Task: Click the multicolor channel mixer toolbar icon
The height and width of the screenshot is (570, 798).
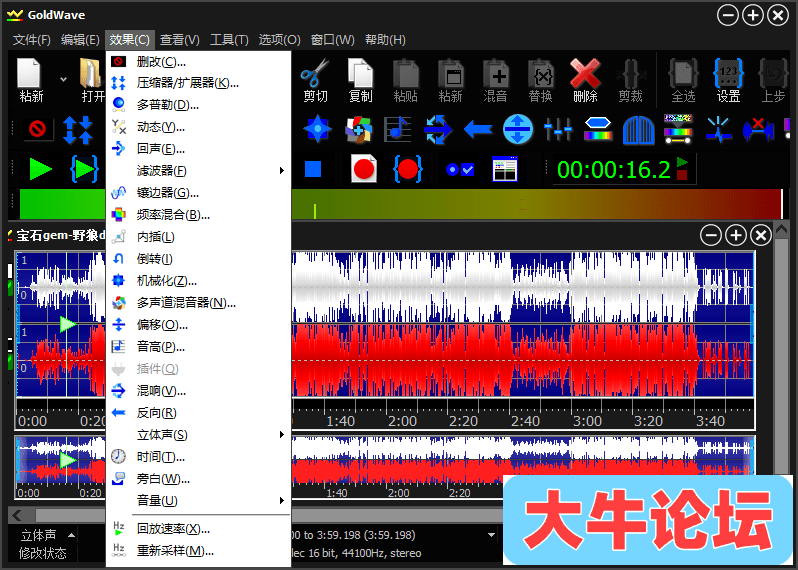Action: point(358,129)
